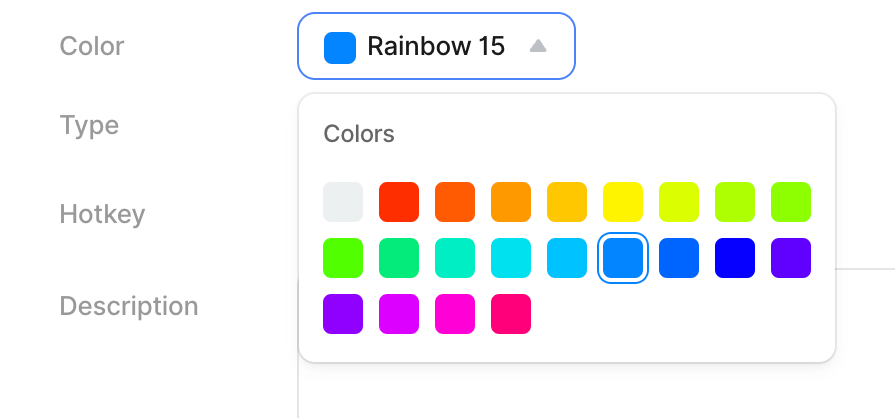Select the bright green swatch in second row

click(343, 258)
